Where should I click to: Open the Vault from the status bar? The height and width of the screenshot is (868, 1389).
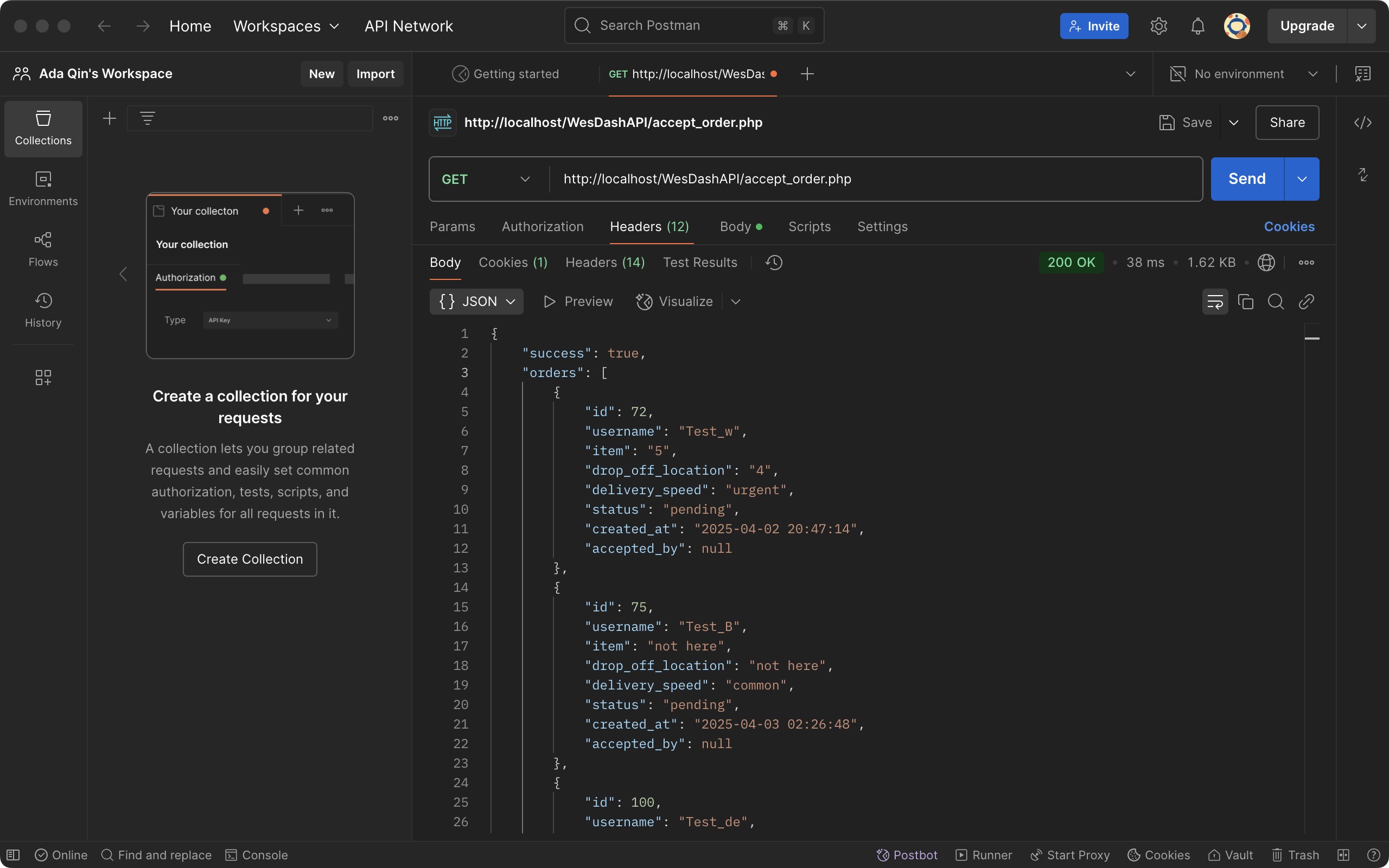1231,855
